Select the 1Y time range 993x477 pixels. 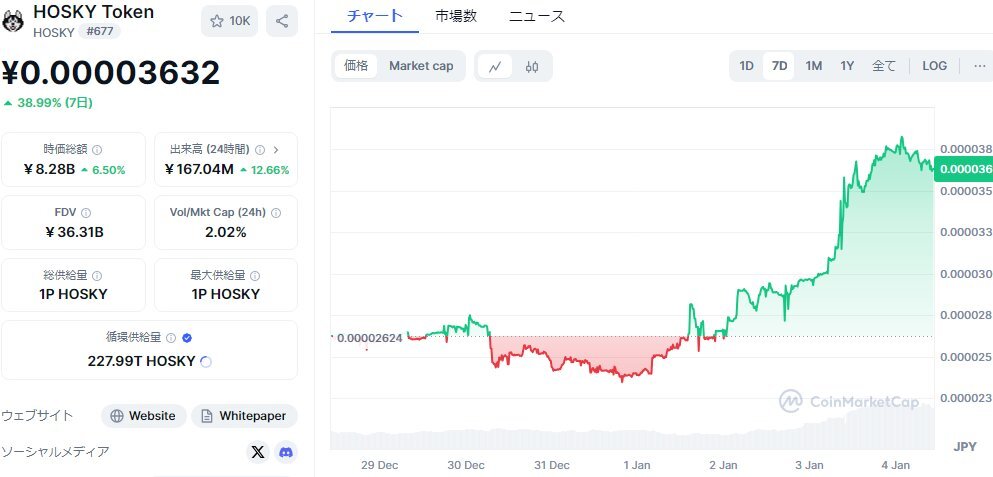coord(847,66)
